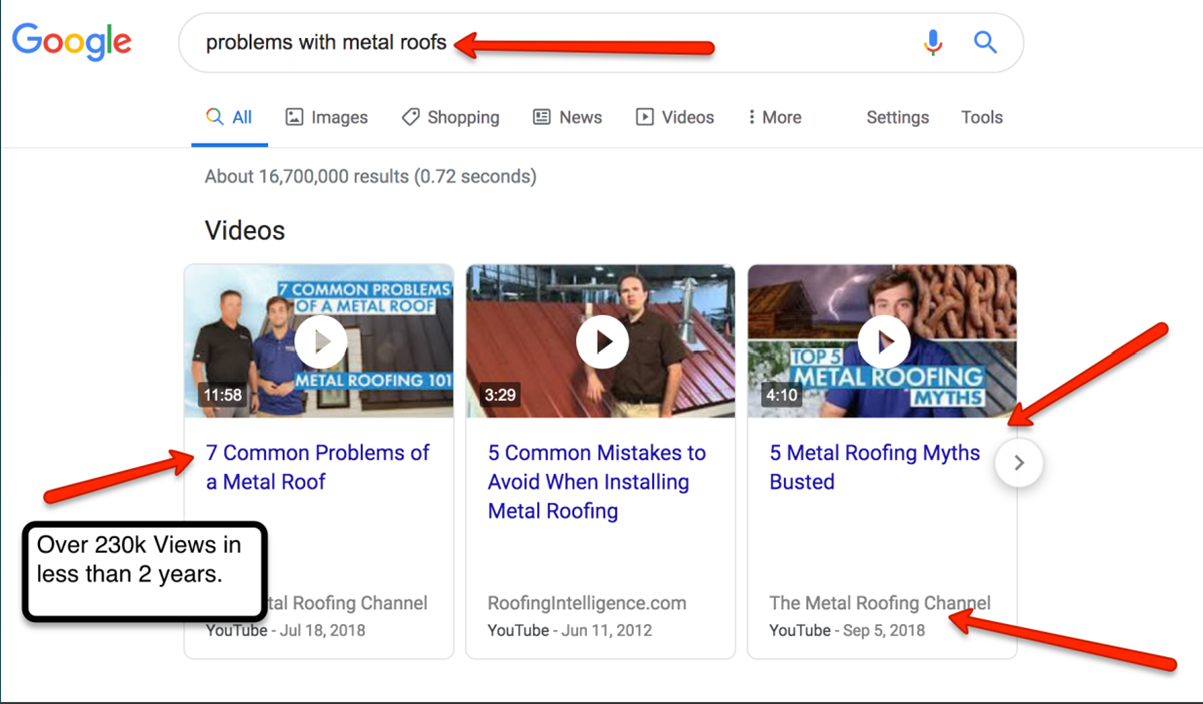Switch to the Images tab
This screenshot has width=1203, height=704.
tap(326, 117)
